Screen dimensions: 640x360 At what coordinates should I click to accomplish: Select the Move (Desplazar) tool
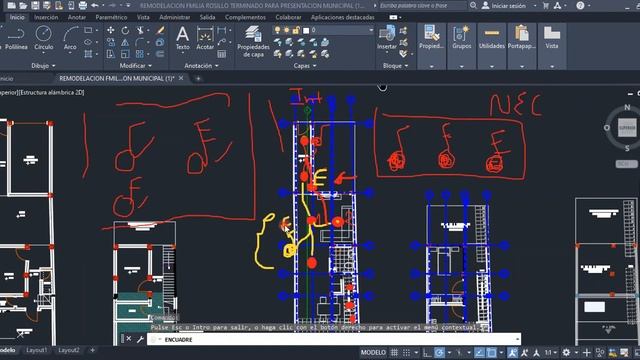[x=110, y=30]
